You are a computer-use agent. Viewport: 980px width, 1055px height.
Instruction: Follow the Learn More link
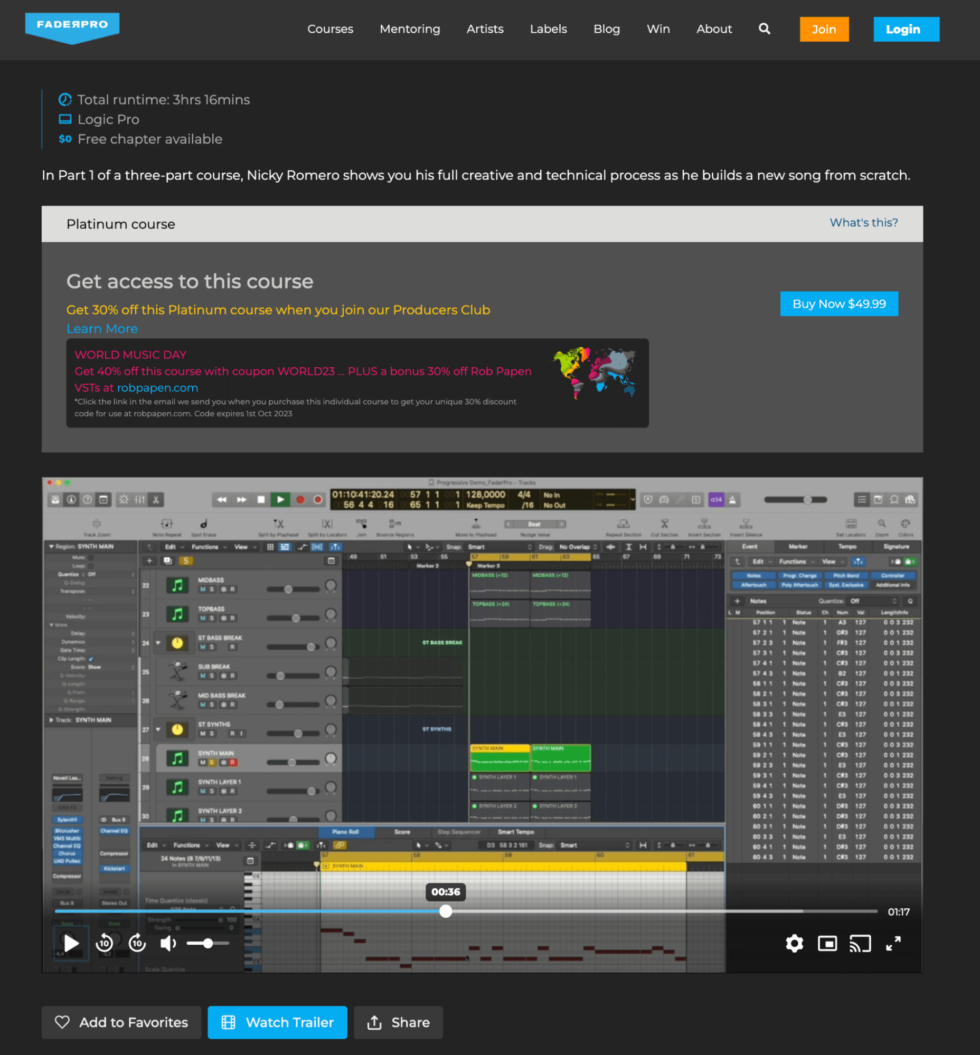click(102, 329)
